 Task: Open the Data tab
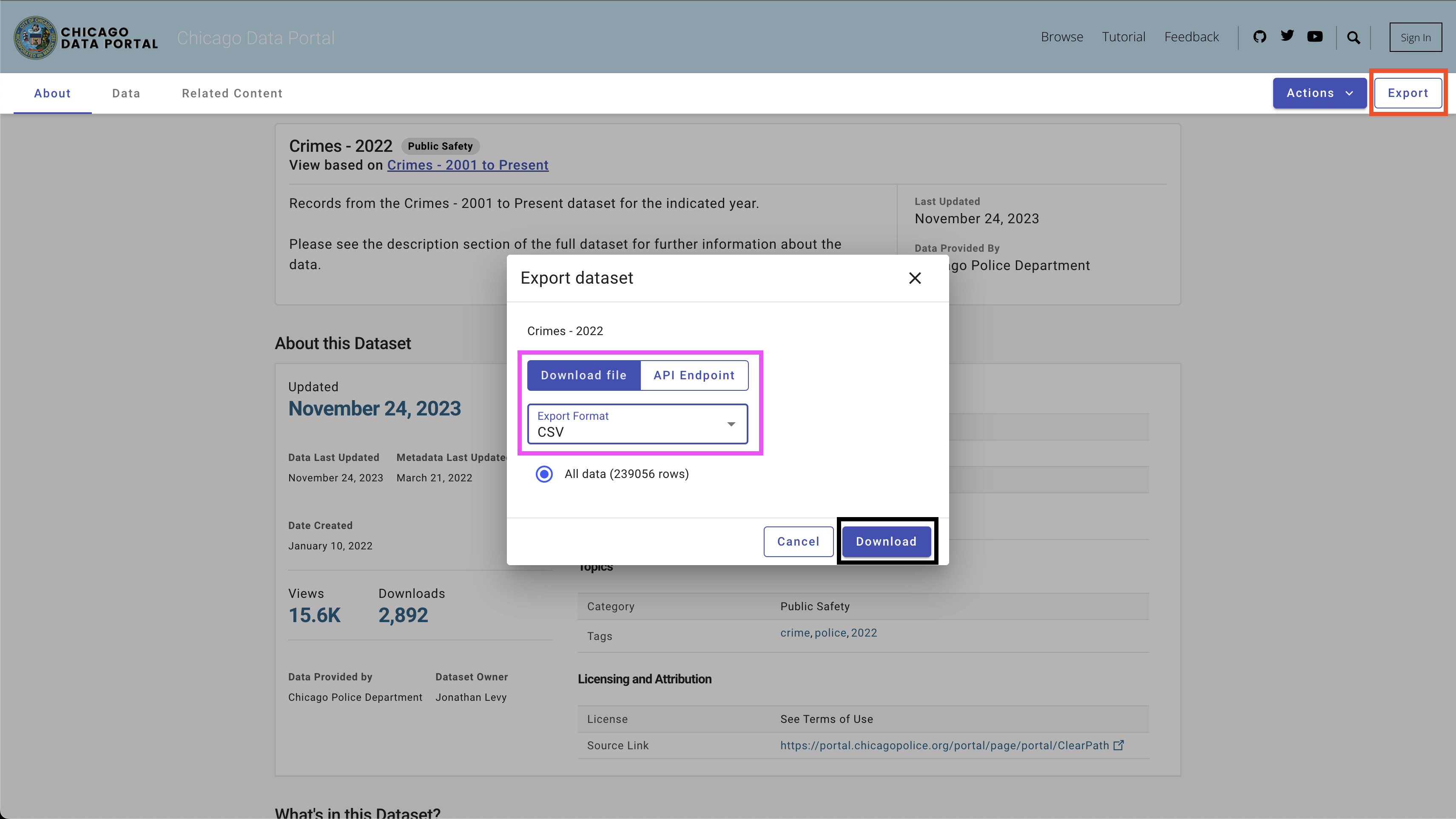(126, 93)
